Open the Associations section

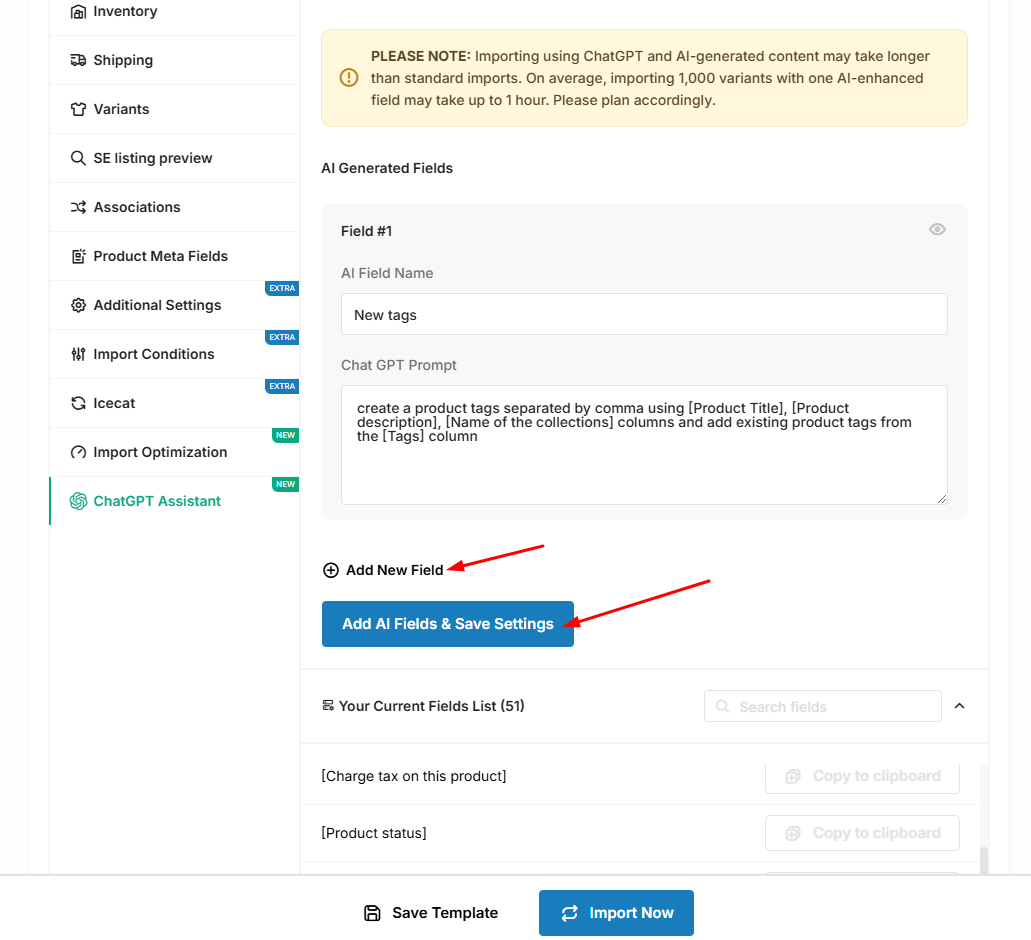tap(174, 207)
